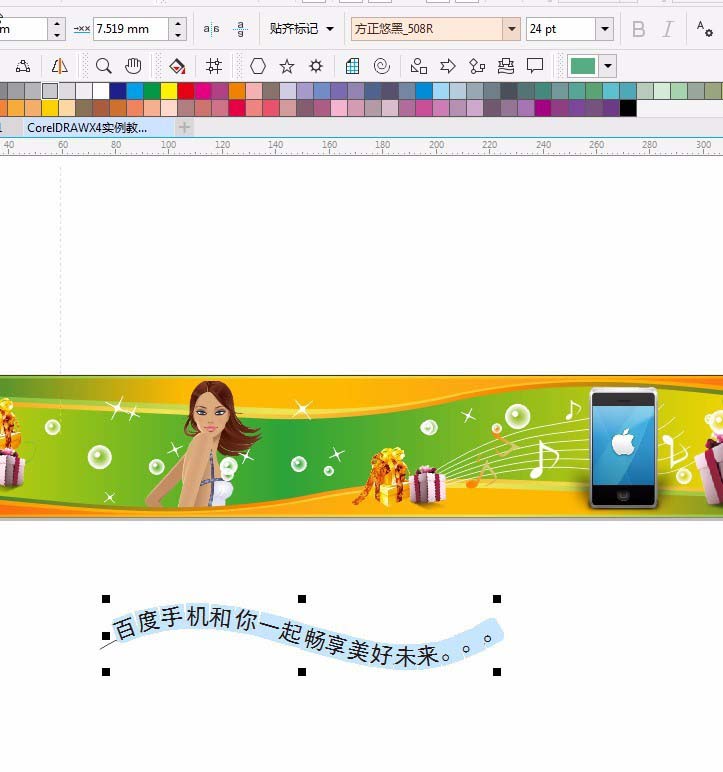This screenshot has width=723, height=772.
Task: Click the horizontal ruler at 200 mark
Action: point(436,146)
